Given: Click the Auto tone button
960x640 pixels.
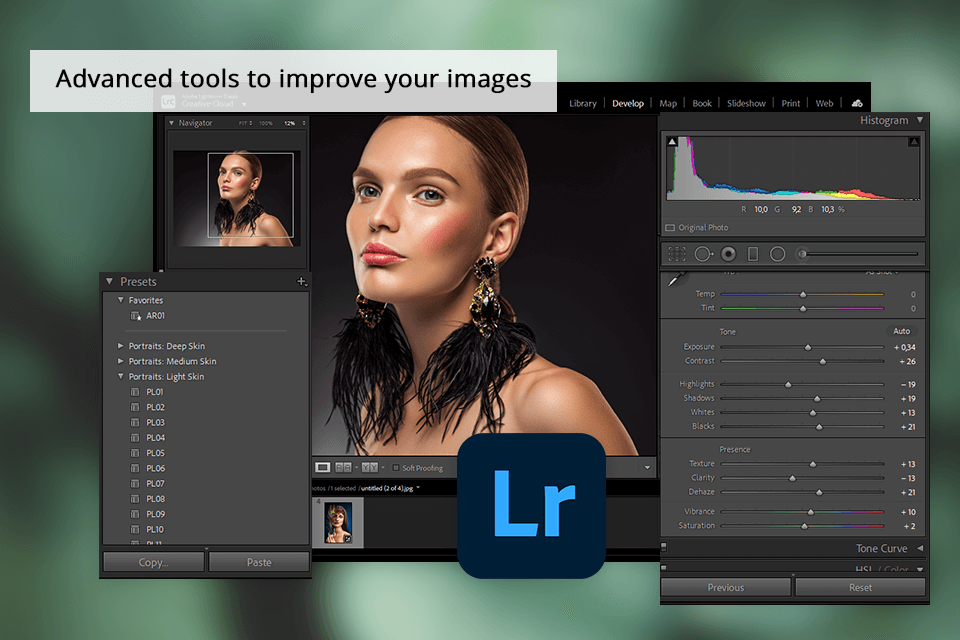Looking at the screenshot, I should click(x=901, y=331).
